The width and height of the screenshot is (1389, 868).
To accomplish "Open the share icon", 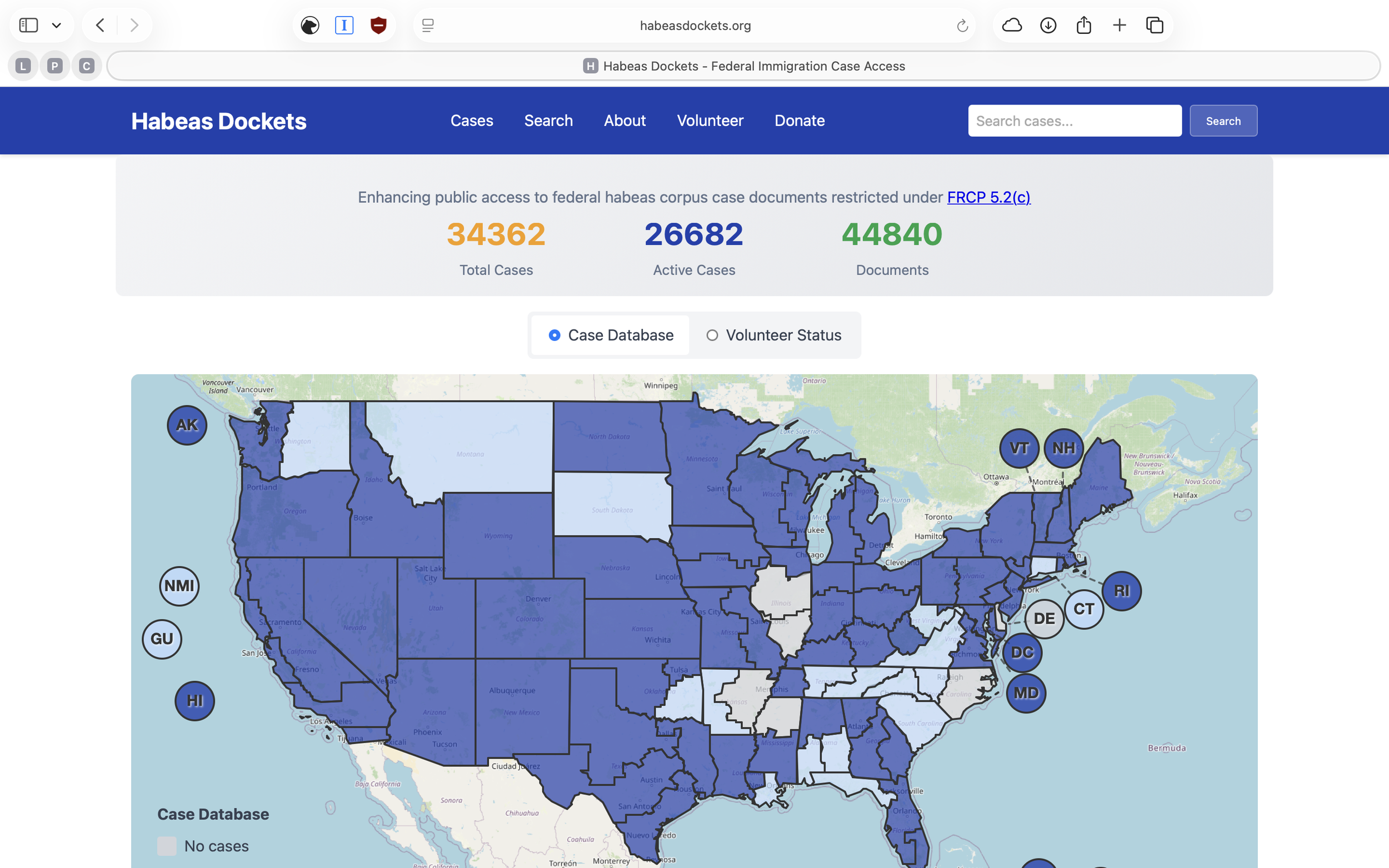I will tap(1083, 25).
